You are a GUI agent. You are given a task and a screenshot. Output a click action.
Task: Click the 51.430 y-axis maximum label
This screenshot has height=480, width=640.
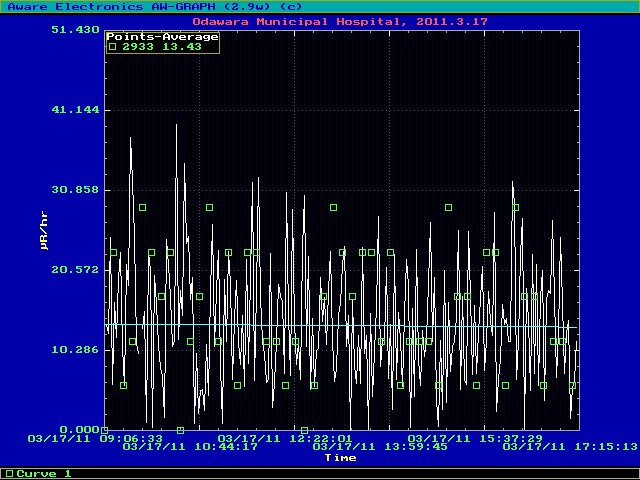click(78, 30)
